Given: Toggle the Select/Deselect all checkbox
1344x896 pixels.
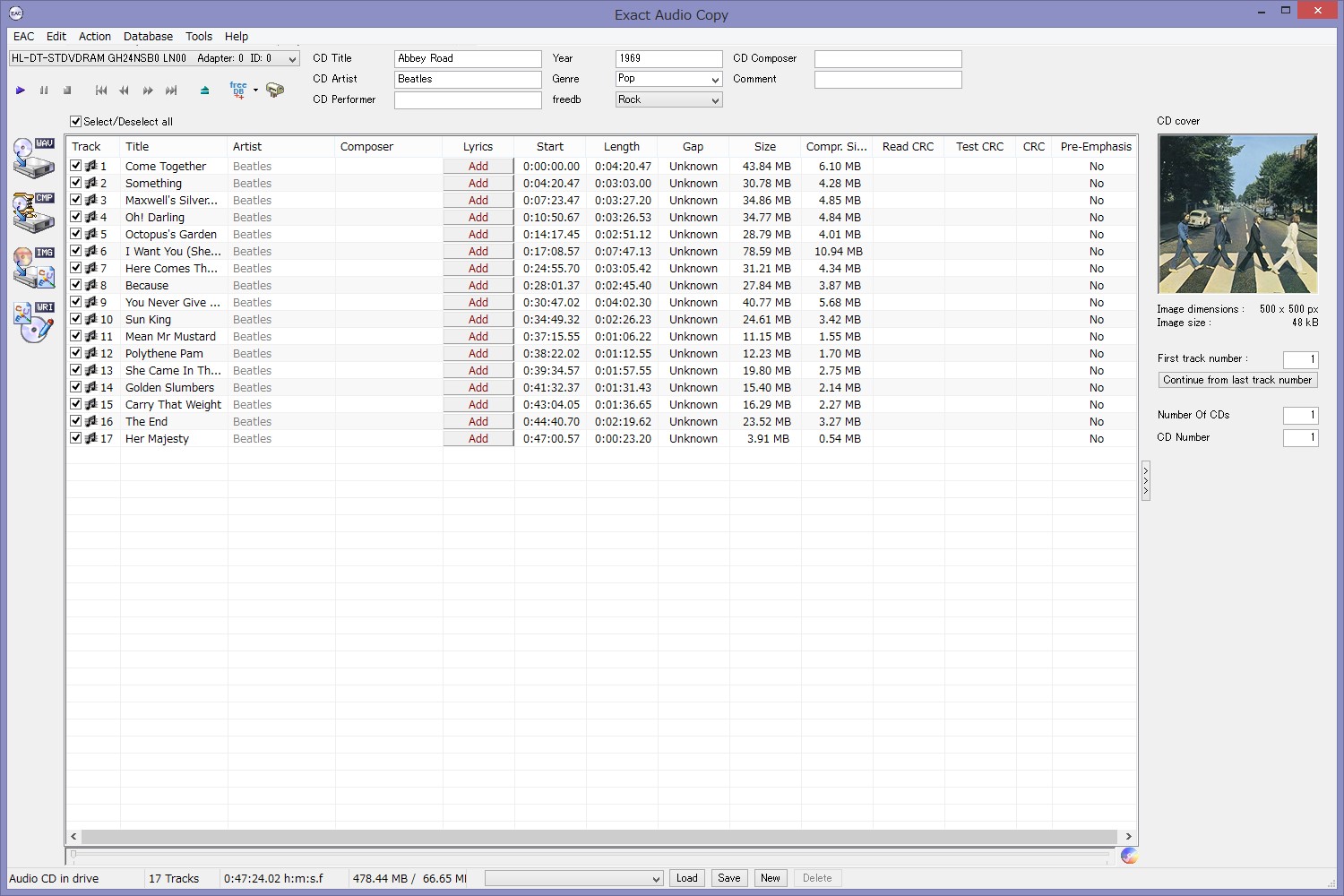Looking at the screenshot, I should [x=76, y=122].
